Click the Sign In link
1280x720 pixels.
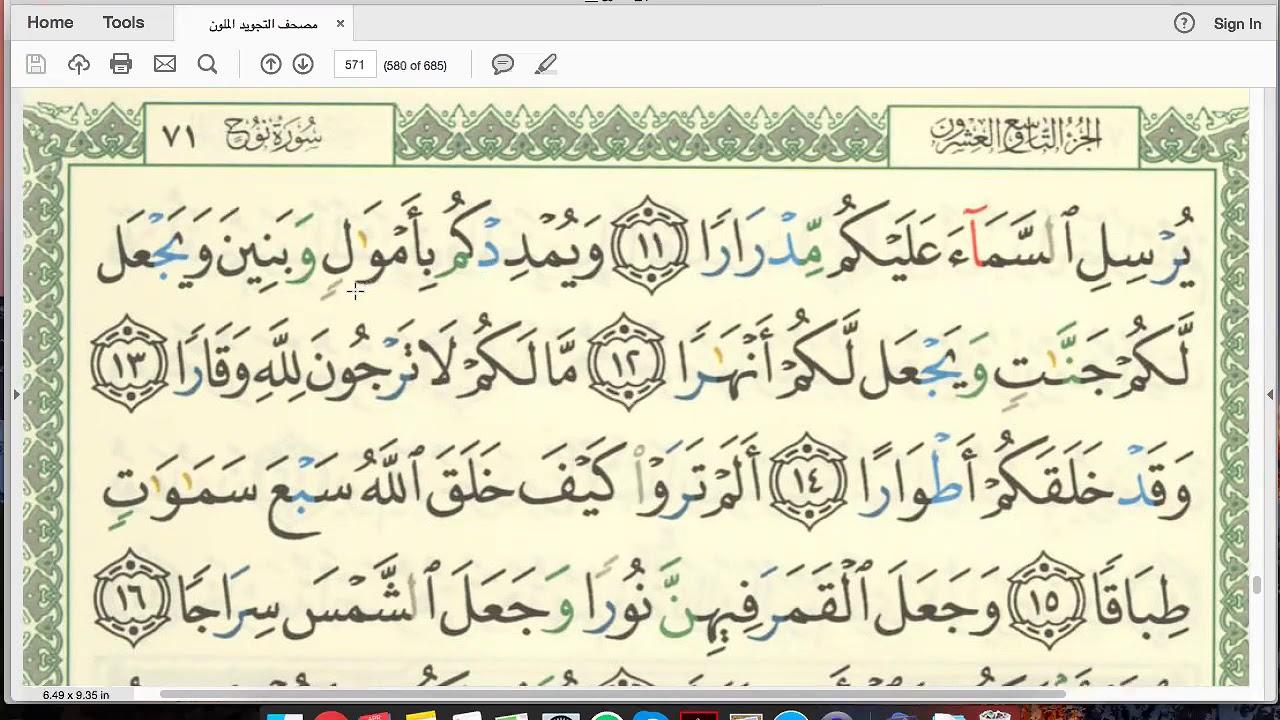(x=1237, y=24)
